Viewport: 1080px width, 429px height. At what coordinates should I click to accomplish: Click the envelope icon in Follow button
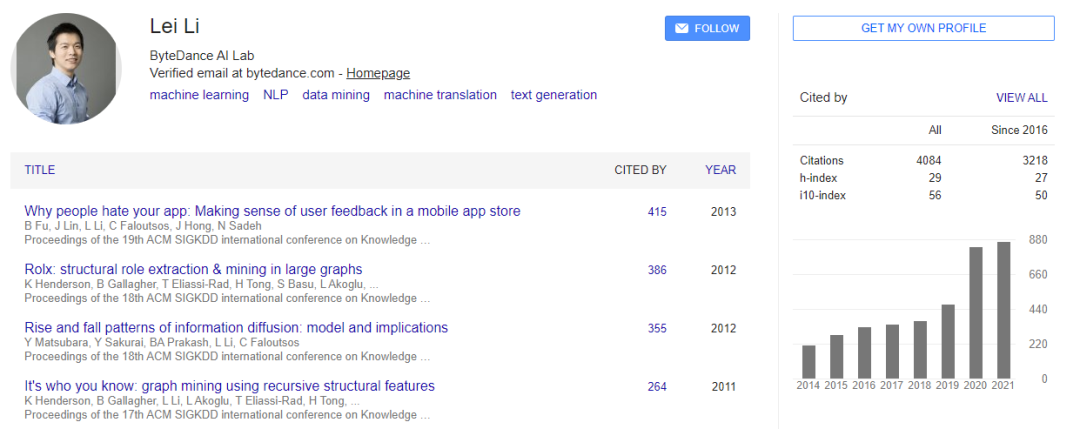(x=681, y=28)
